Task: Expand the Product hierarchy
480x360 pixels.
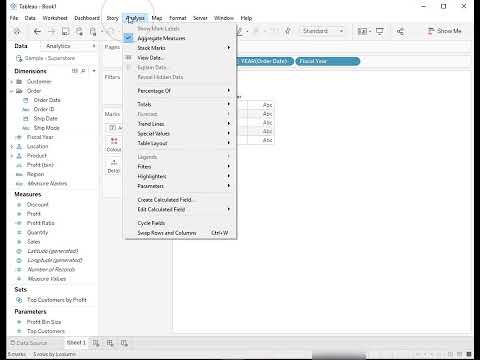Action: tap(12, 156)
